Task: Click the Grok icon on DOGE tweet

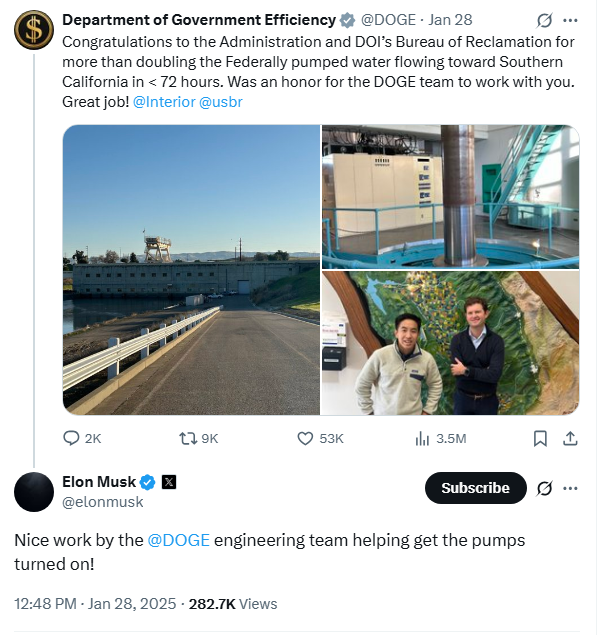Action: tap(545, 20)
